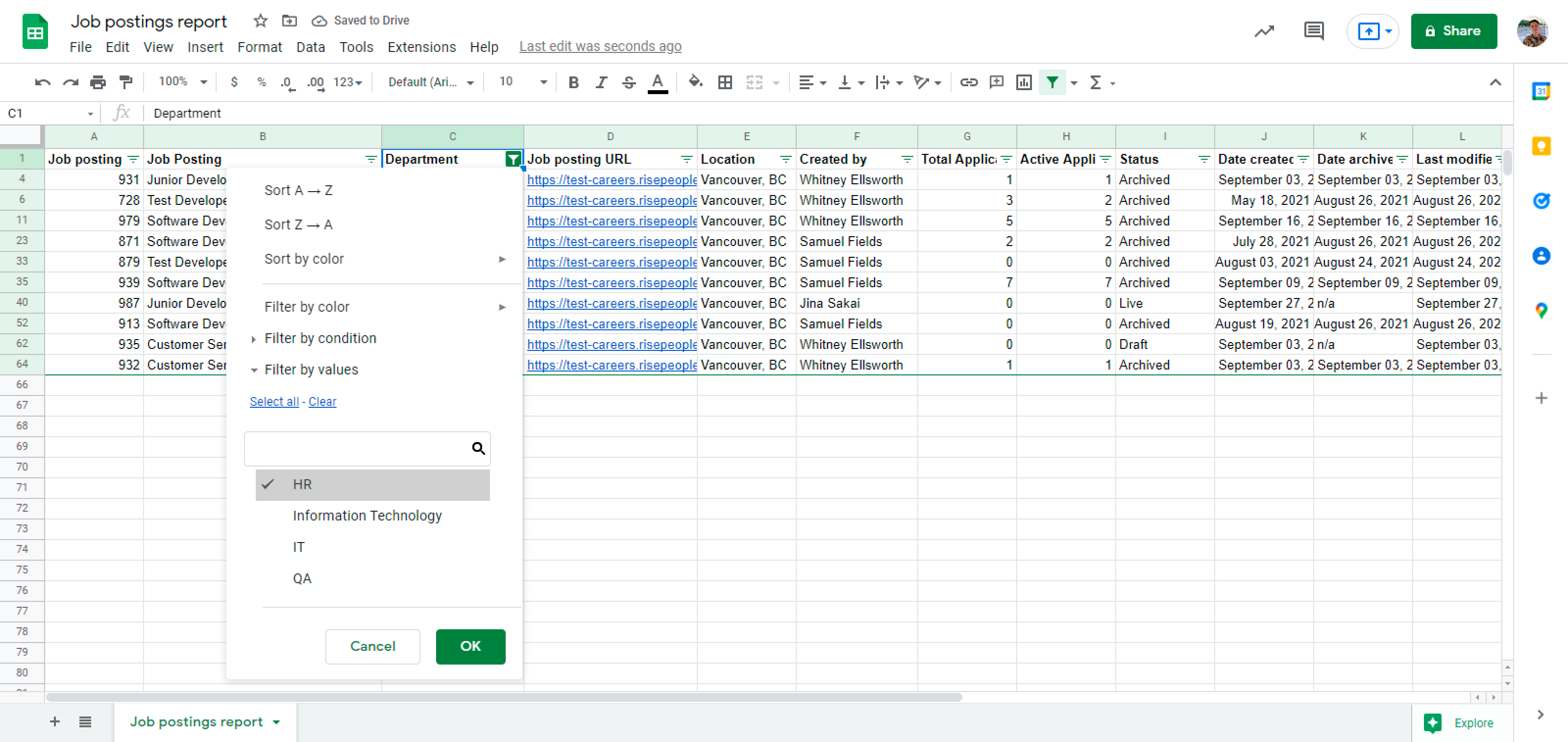Screen dimensions: 1568x742
Task: Click the Insert comment icon
Action: coord(997,82)
